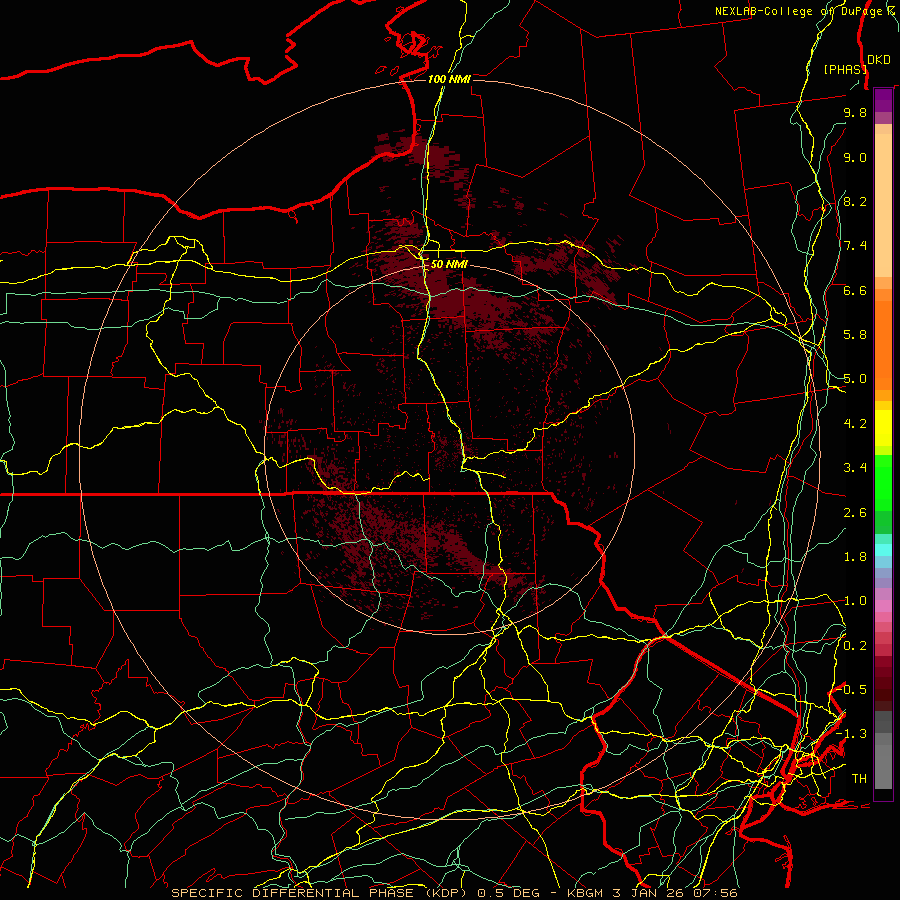Click the 9.0 value on the color scale
900x900 pixels.
pos(855,157)
